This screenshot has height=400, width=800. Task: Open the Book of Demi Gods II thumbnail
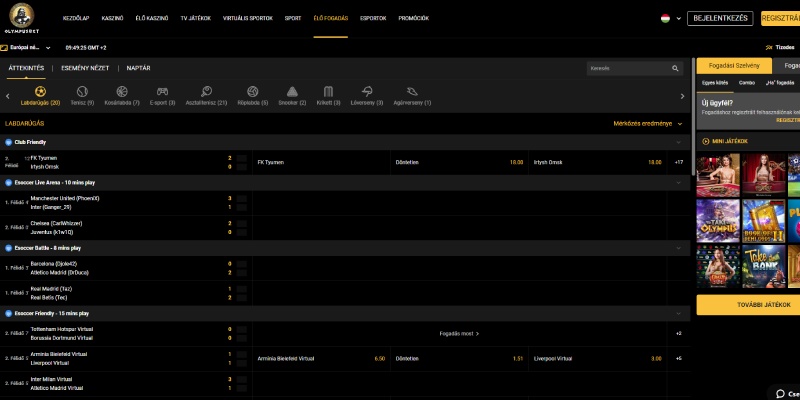(x=763, y=220)
